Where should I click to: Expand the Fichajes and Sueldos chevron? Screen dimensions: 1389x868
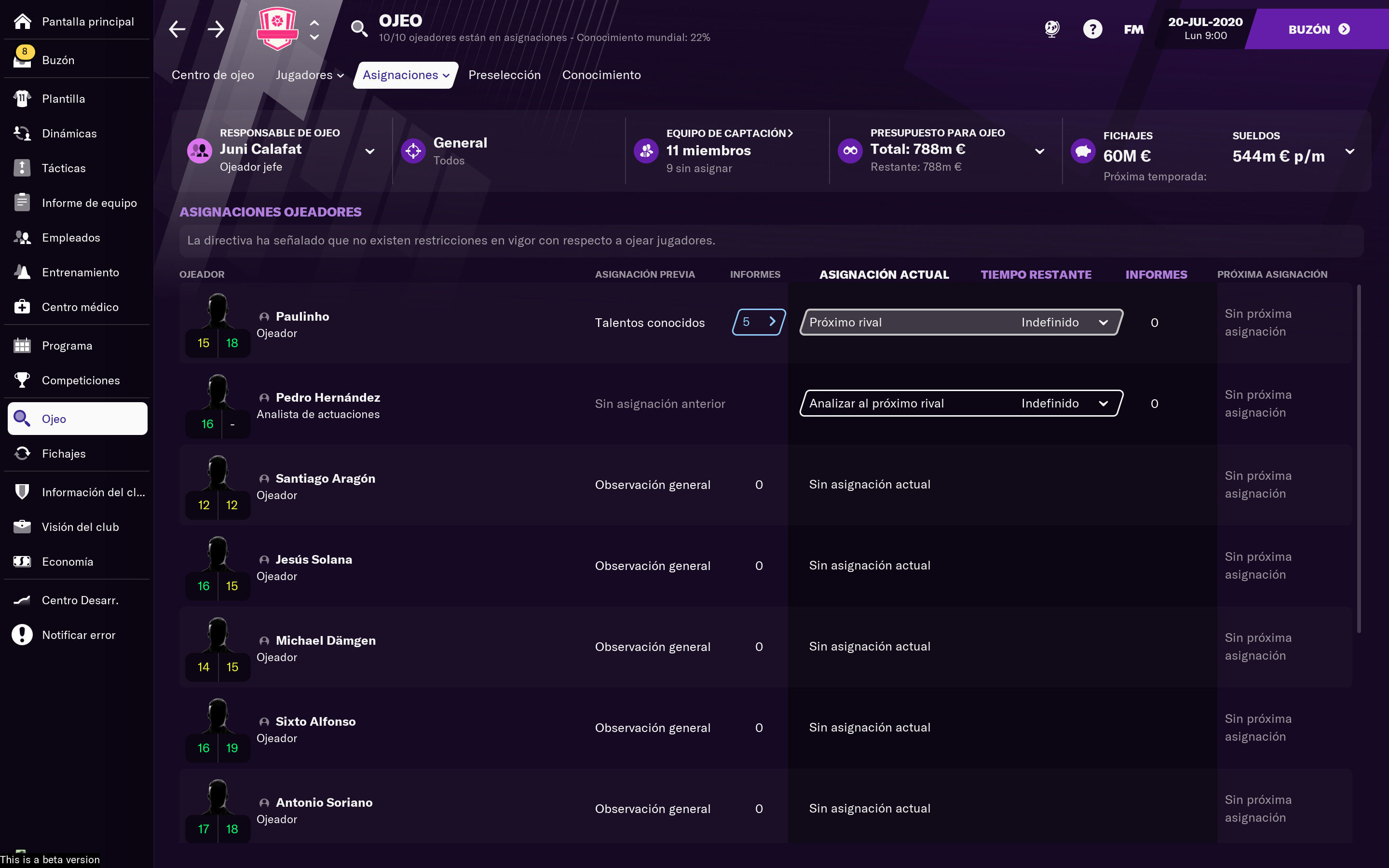coord(1350,151)
